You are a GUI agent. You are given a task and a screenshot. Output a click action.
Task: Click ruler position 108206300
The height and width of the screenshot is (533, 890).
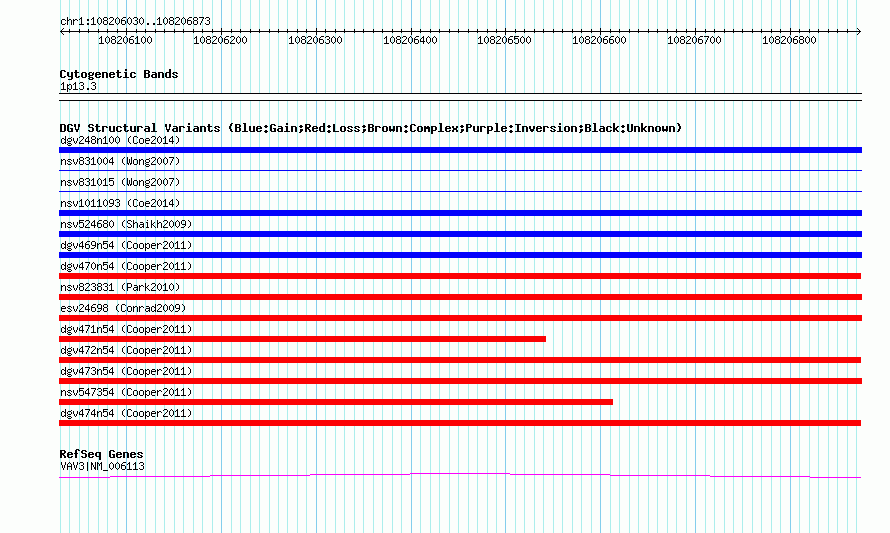pyautogui.click(x=315, y=40)
